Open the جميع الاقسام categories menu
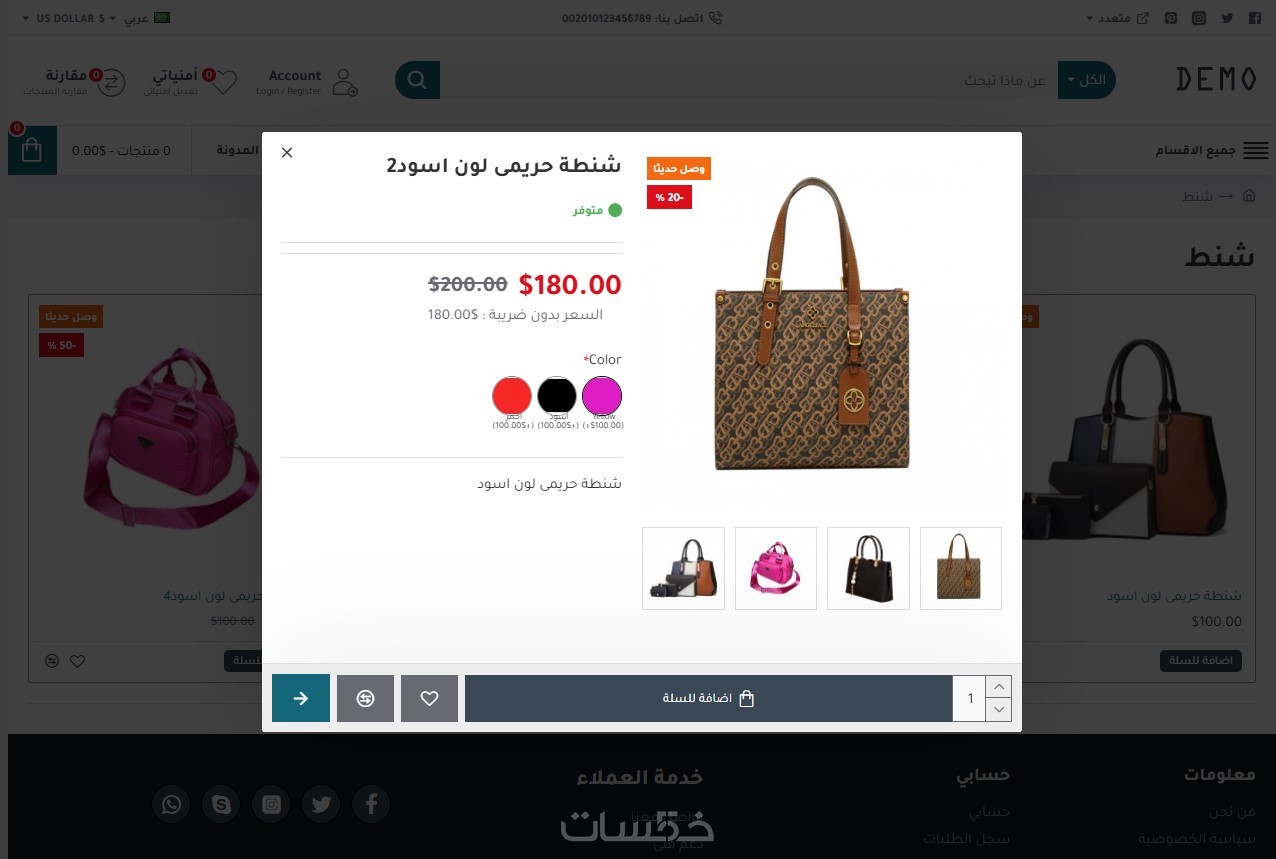 pos(1212,150)
